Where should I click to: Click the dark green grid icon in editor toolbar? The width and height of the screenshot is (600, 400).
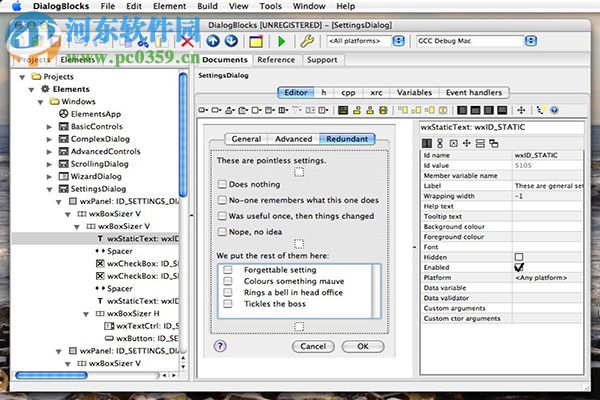pyautogui.click(x=343, y=111)
